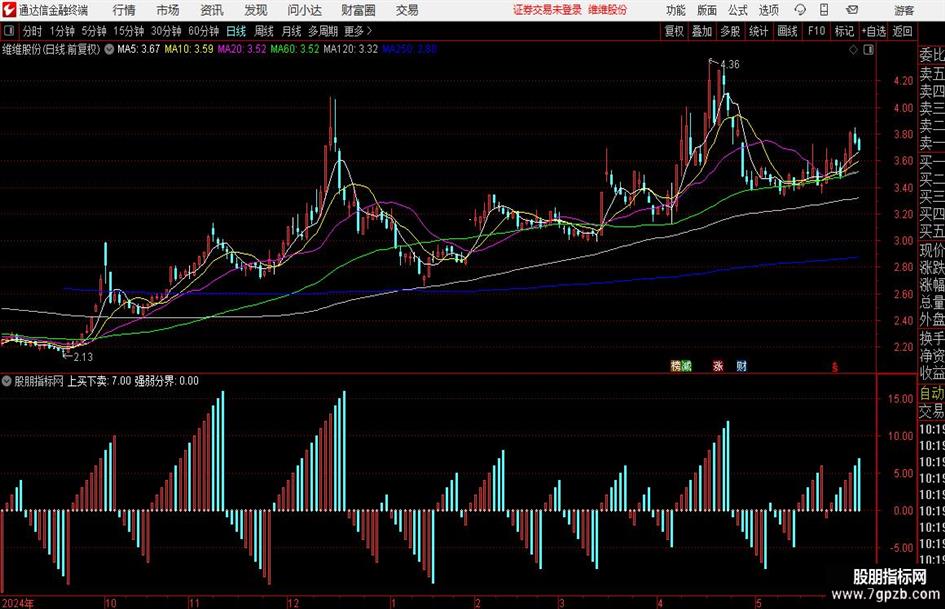Click the 榜 event marker

click(676, 365)
